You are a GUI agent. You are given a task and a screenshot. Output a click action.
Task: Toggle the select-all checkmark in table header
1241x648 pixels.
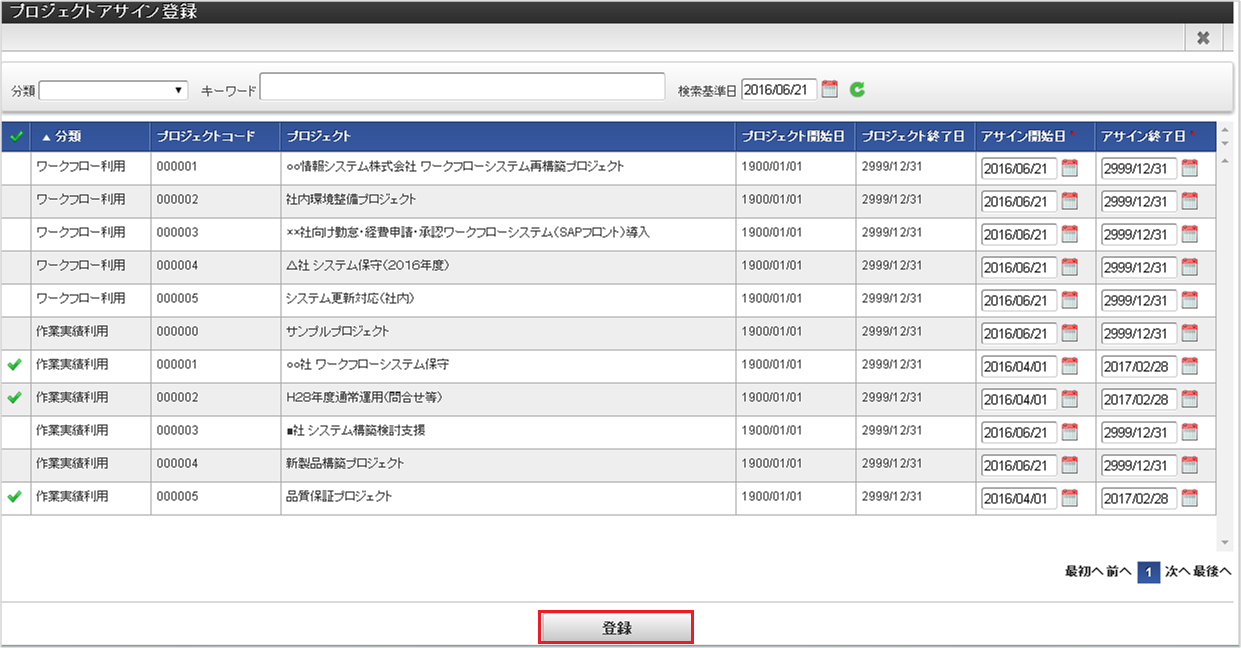pyautogui.click(x=15, y=136)
